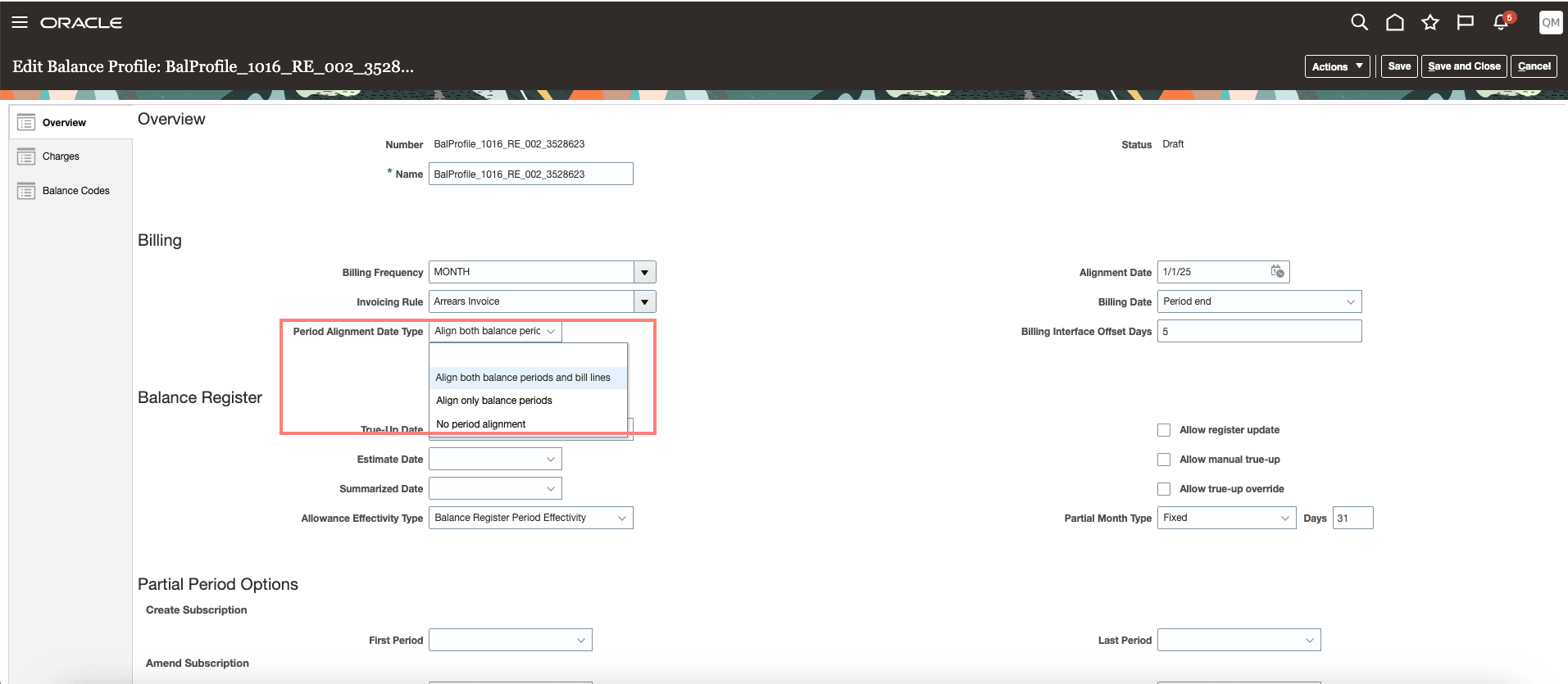Click the Name input field
This screenshot has height=684, width=1568.
pyautogui.click(x=530, y=174)
